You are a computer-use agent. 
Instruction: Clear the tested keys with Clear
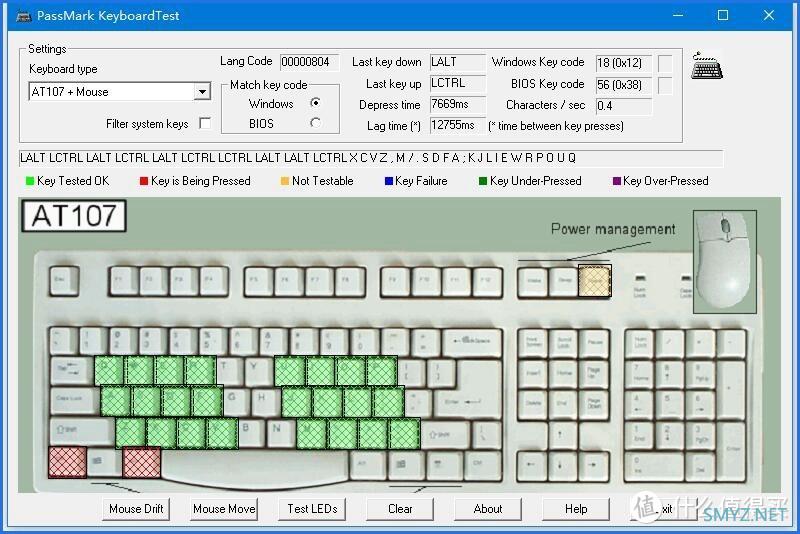click(400, 509)
